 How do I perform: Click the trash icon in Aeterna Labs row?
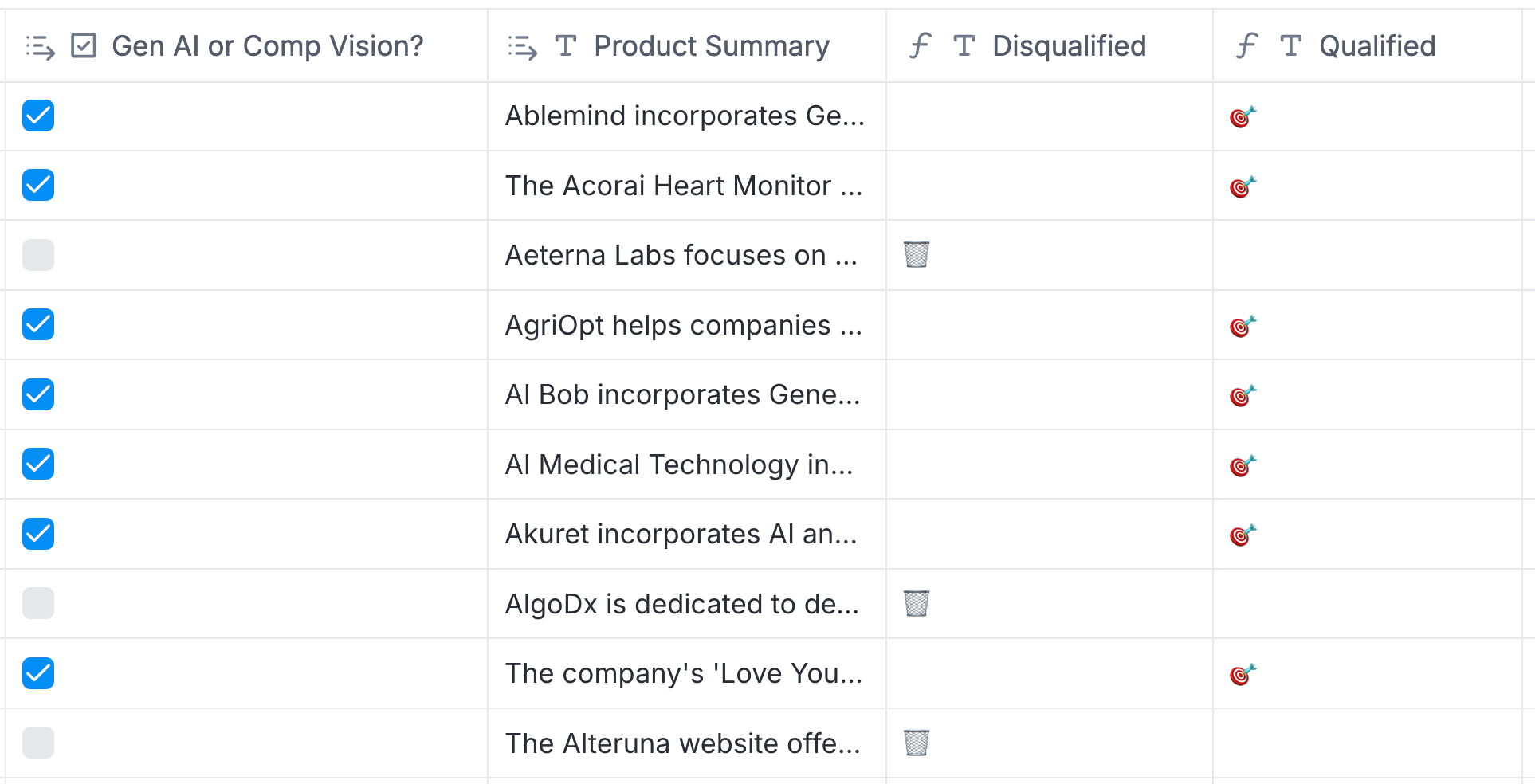click(916, 255)
